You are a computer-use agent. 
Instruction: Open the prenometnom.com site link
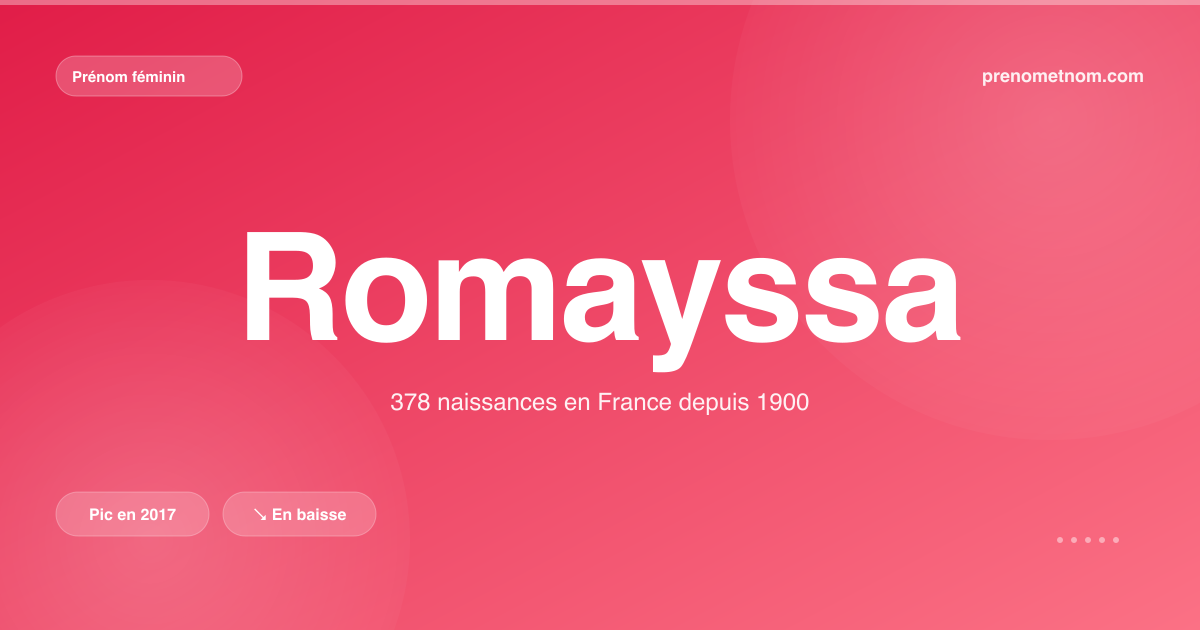[x=1063, y=76]
